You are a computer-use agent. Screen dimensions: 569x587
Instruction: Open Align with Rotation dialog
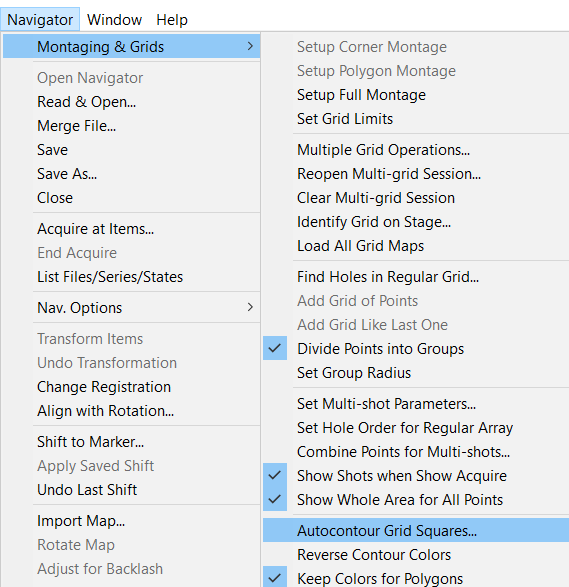tap(131, 411)
